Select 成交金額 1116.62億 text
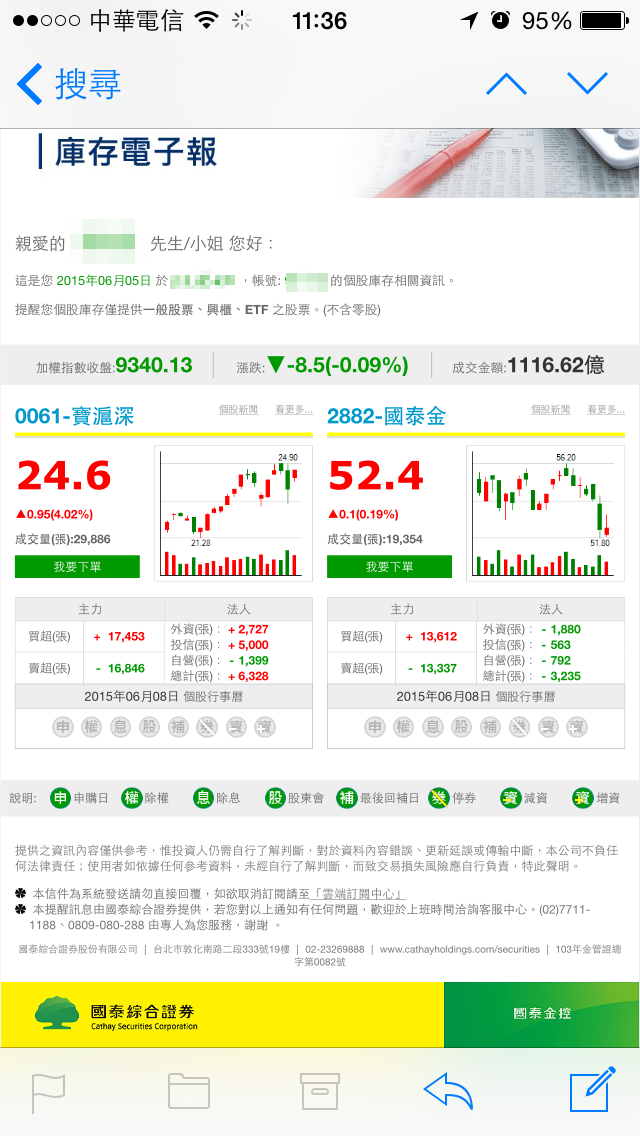640x1136 pixels. [528, 365]
